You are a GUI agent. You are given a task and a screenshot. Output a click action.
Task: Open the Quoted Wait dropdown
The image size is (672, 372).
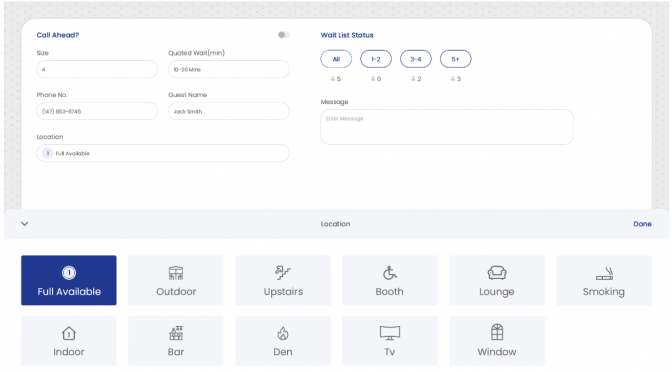228,69
